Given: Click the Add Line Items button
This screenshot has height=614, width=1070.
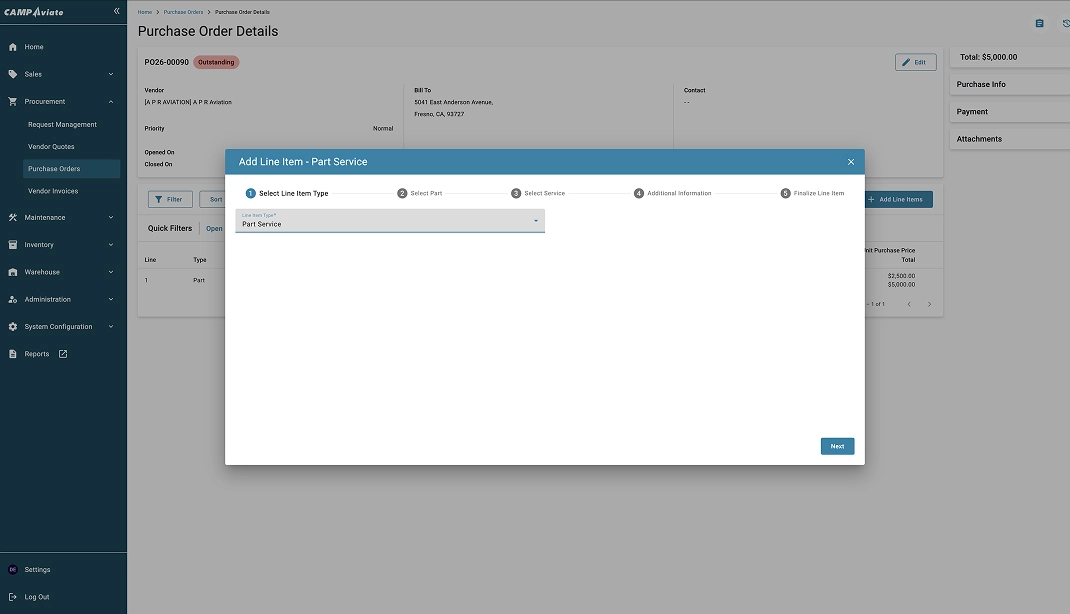Looking at the screenshot, I should [x=899, y=199].
